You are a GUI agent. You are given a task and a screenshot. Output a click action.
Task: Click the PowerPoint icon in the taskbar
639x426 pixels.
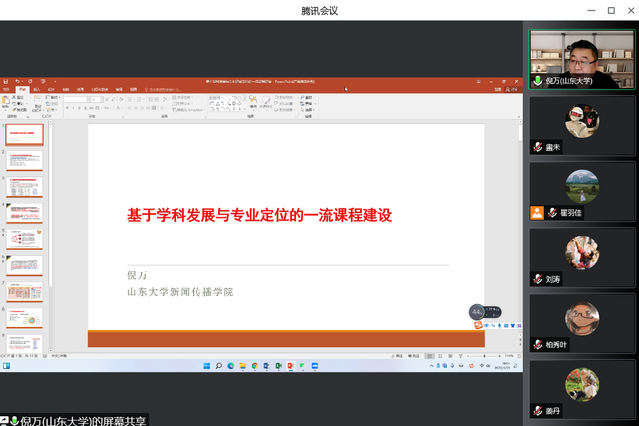[x=291, y=366]
